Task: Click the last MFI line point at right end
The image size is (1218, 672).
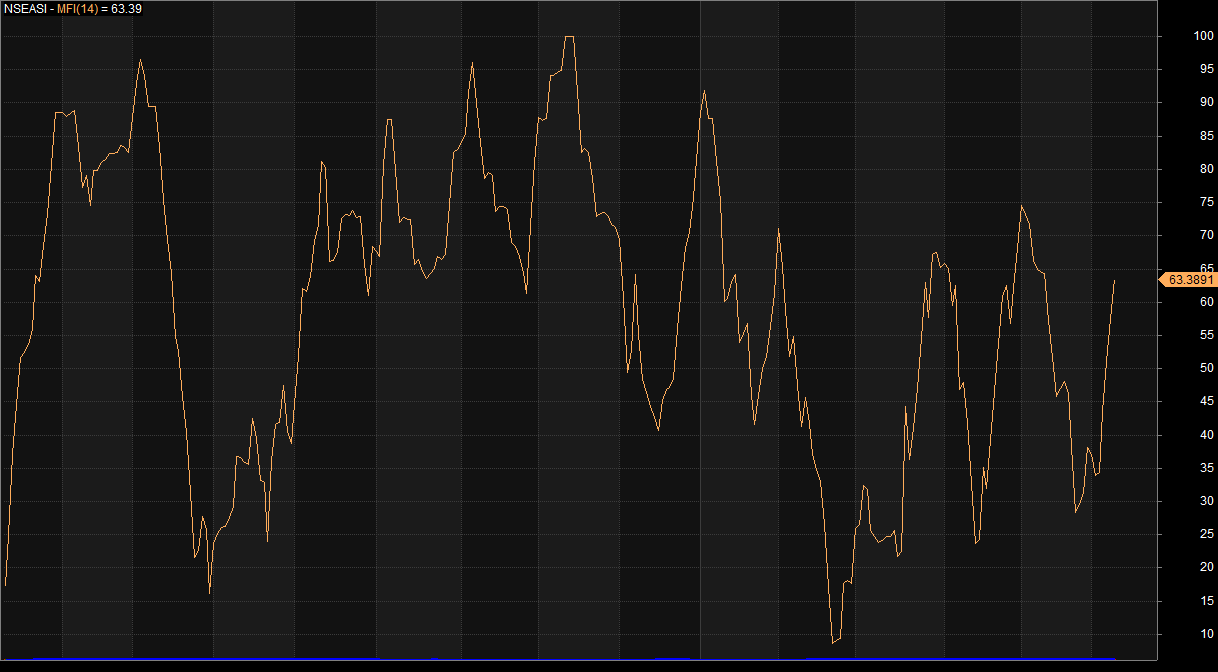Action: click(1114, 281)
